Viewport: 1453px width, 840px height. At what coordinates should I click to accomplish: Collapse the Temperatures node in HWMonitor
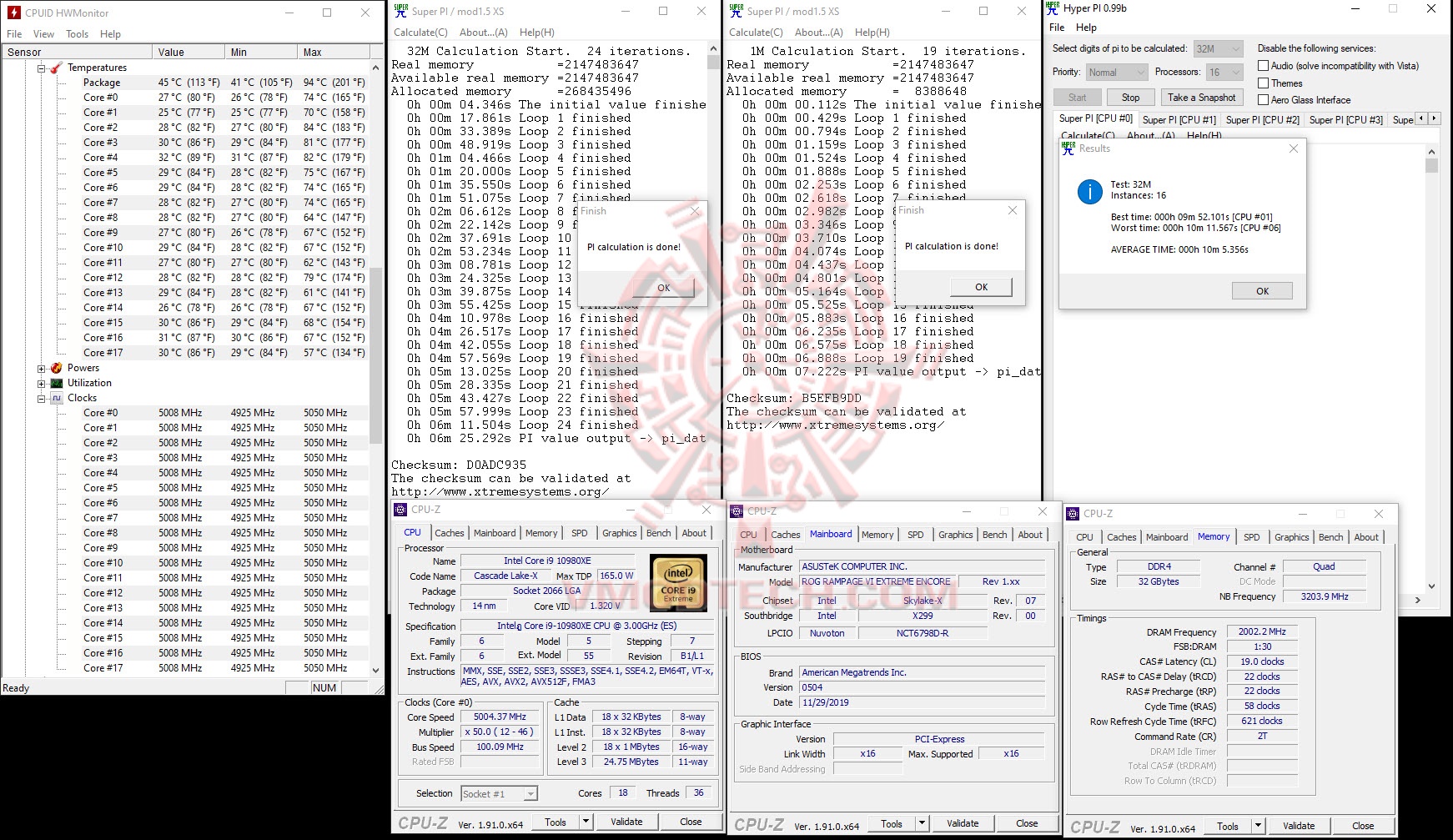pyautogui.click(x=41, y=68)
